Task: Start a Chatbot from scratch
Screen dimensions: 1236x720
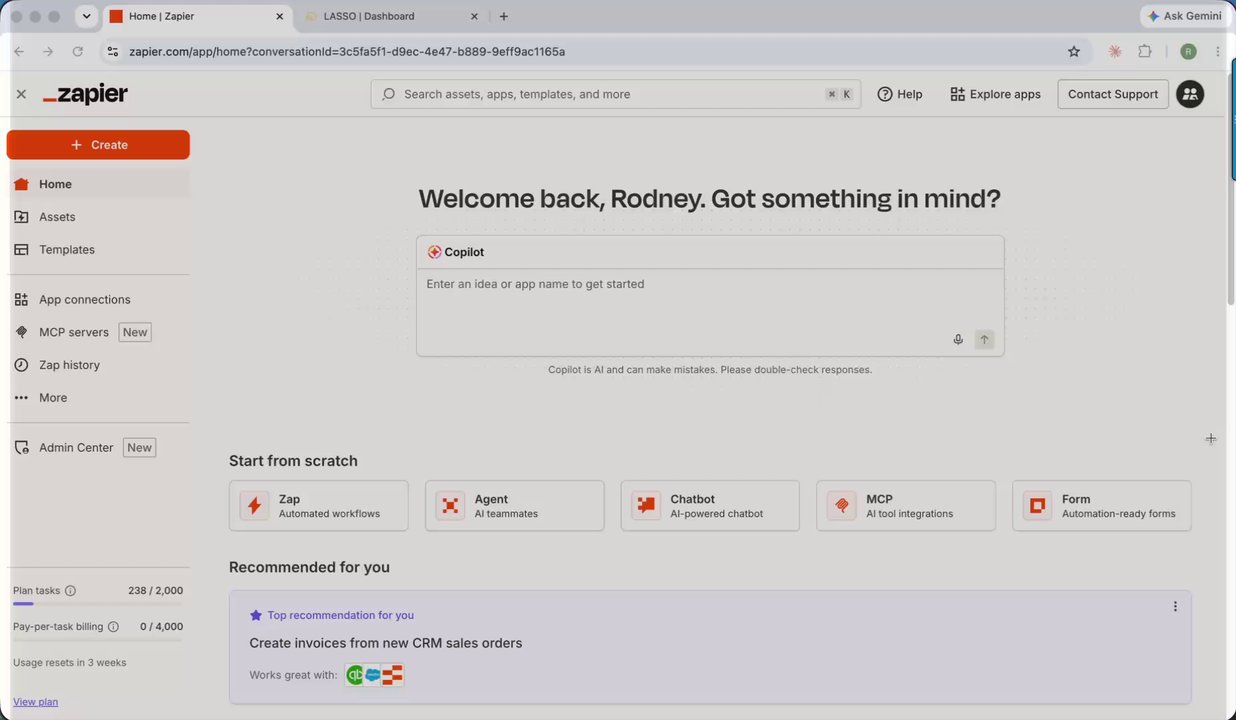Action: (710, 506)
